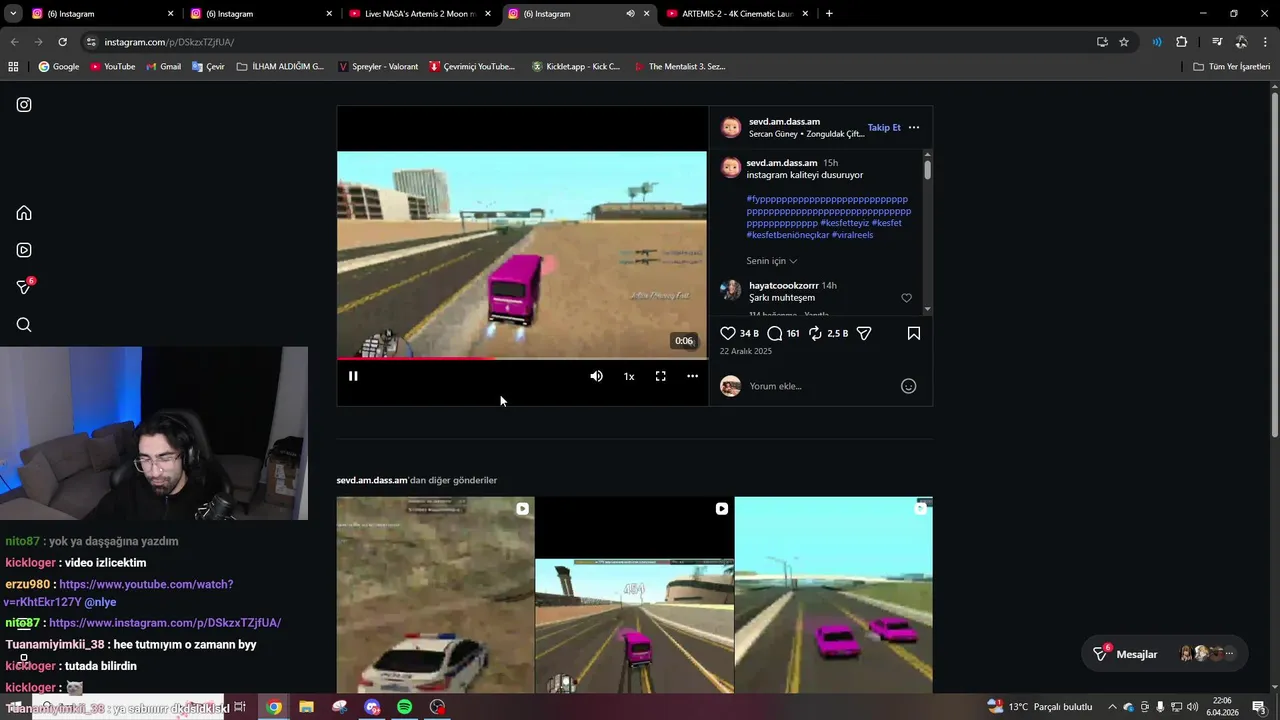The width and height of the screenshot is (1280, 720).
Task: Open the post options three dots
Action: click(x=914, y=128)
